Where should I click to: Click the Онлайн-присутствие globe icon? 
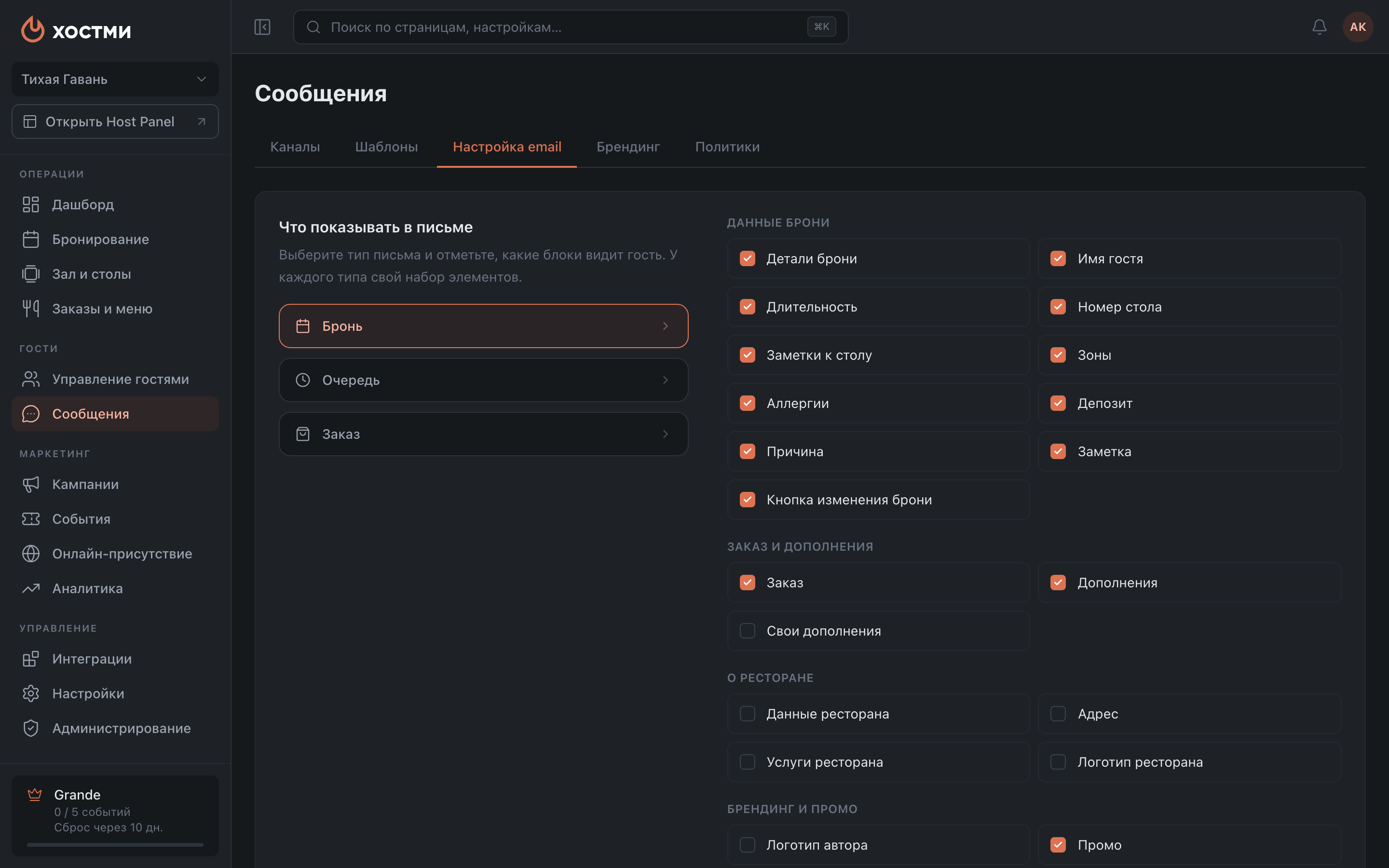(31, 554)
